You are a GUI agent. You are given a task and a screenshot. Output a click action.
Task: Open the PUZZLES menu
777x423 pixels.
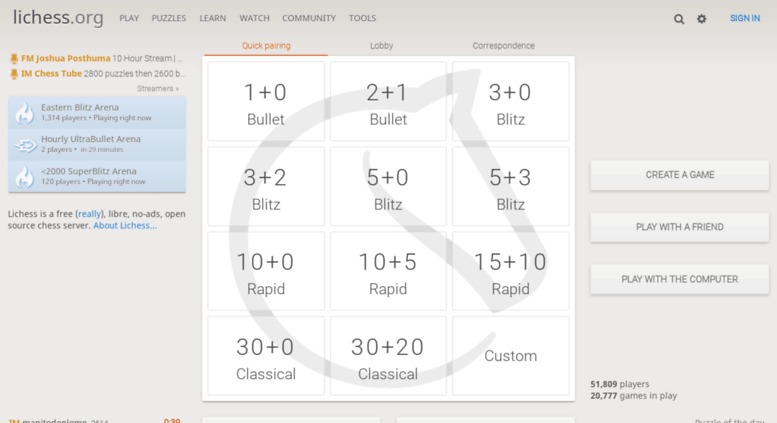point(169,18)
